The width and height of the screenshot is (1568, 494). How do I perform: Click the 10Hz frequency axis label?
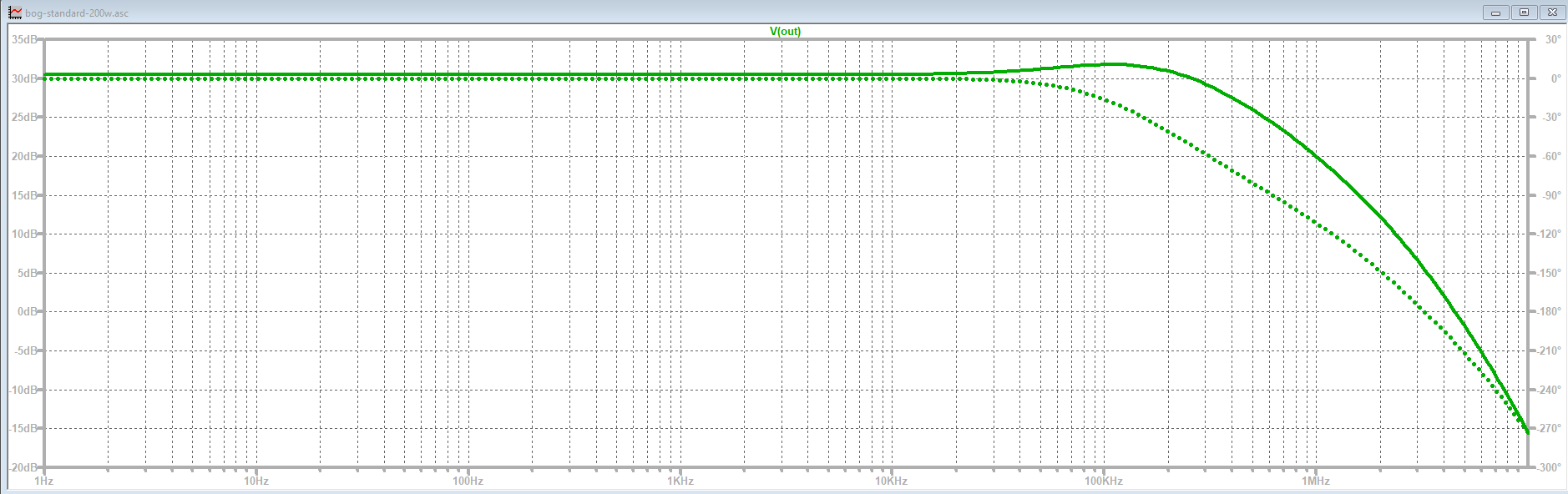(256, 481)
